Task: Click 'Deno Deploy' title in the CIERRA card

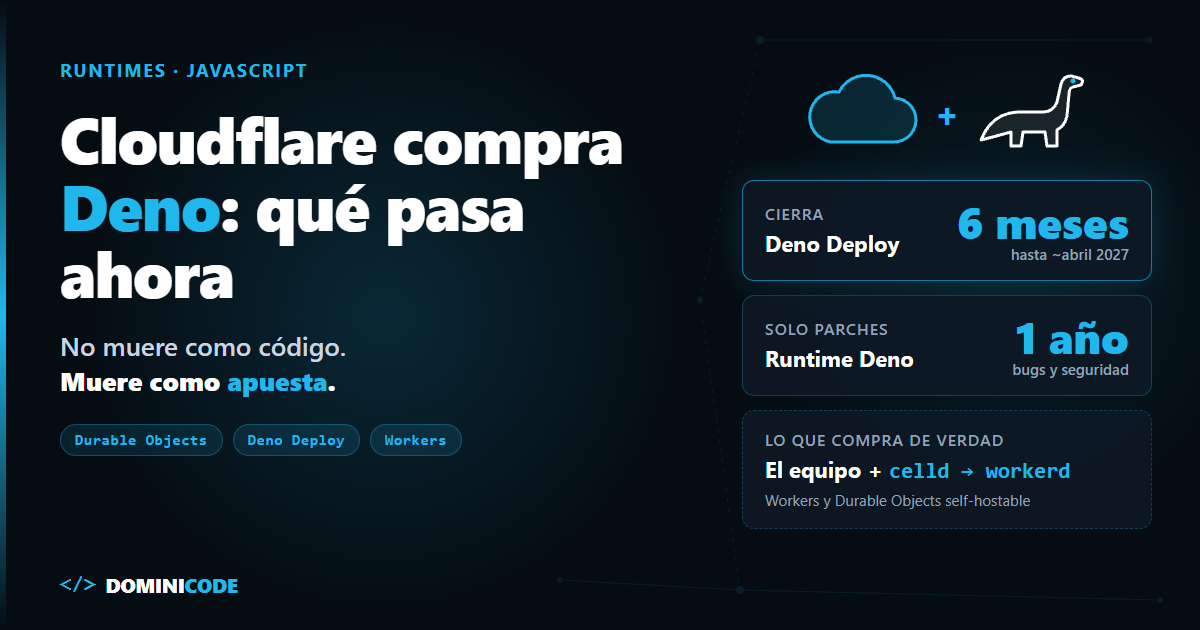Action: (832, 245)
